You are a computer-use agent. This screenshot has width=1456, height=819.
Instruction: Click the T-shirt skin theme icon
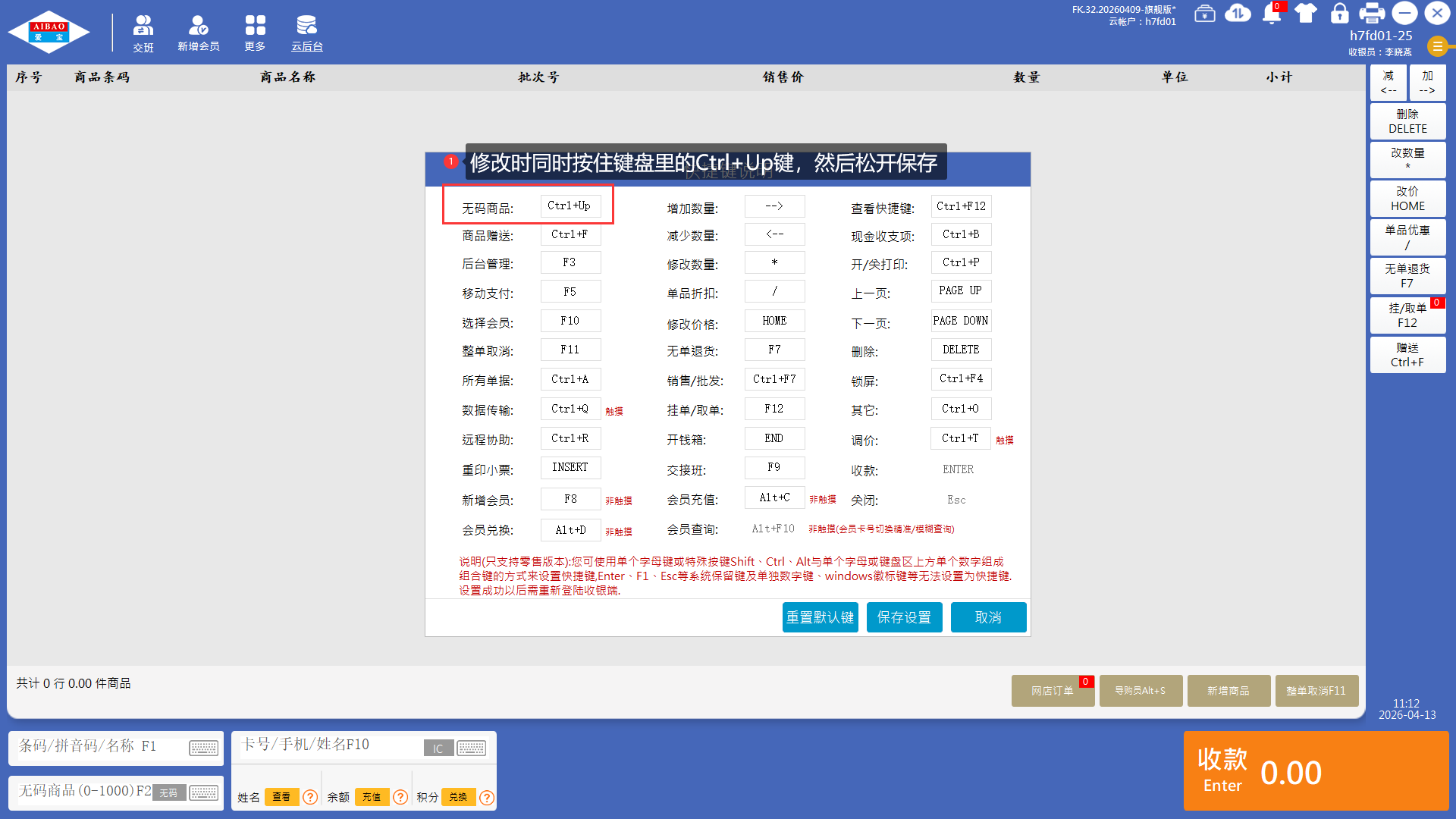click(1306, 14)
